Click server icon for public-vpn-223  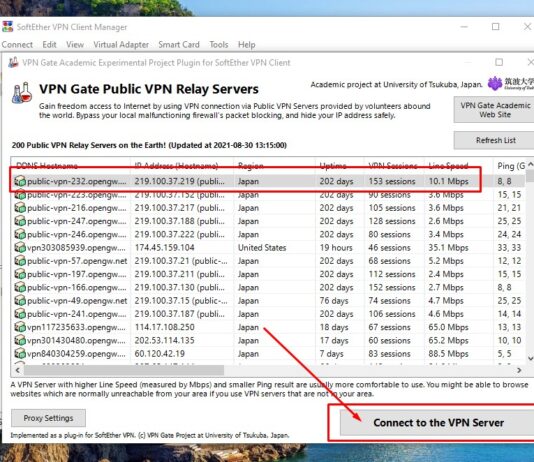point(20,195)
